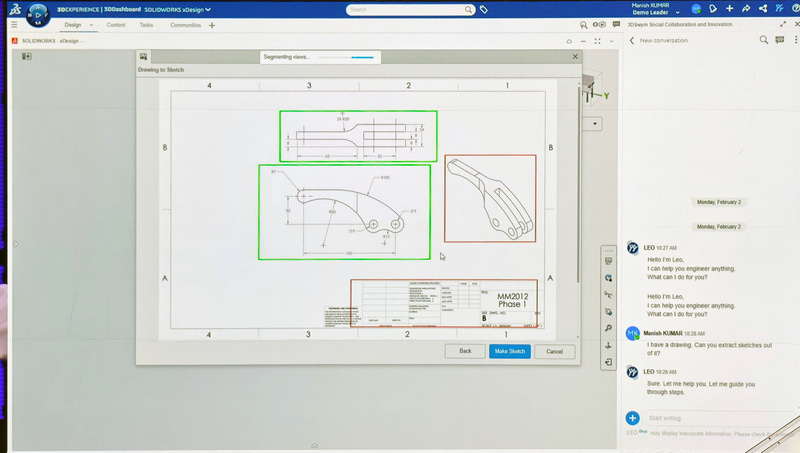Open the Help question mark icon
Image resolution: width=800 pixels, height=453 pixels.
(795, 8)
